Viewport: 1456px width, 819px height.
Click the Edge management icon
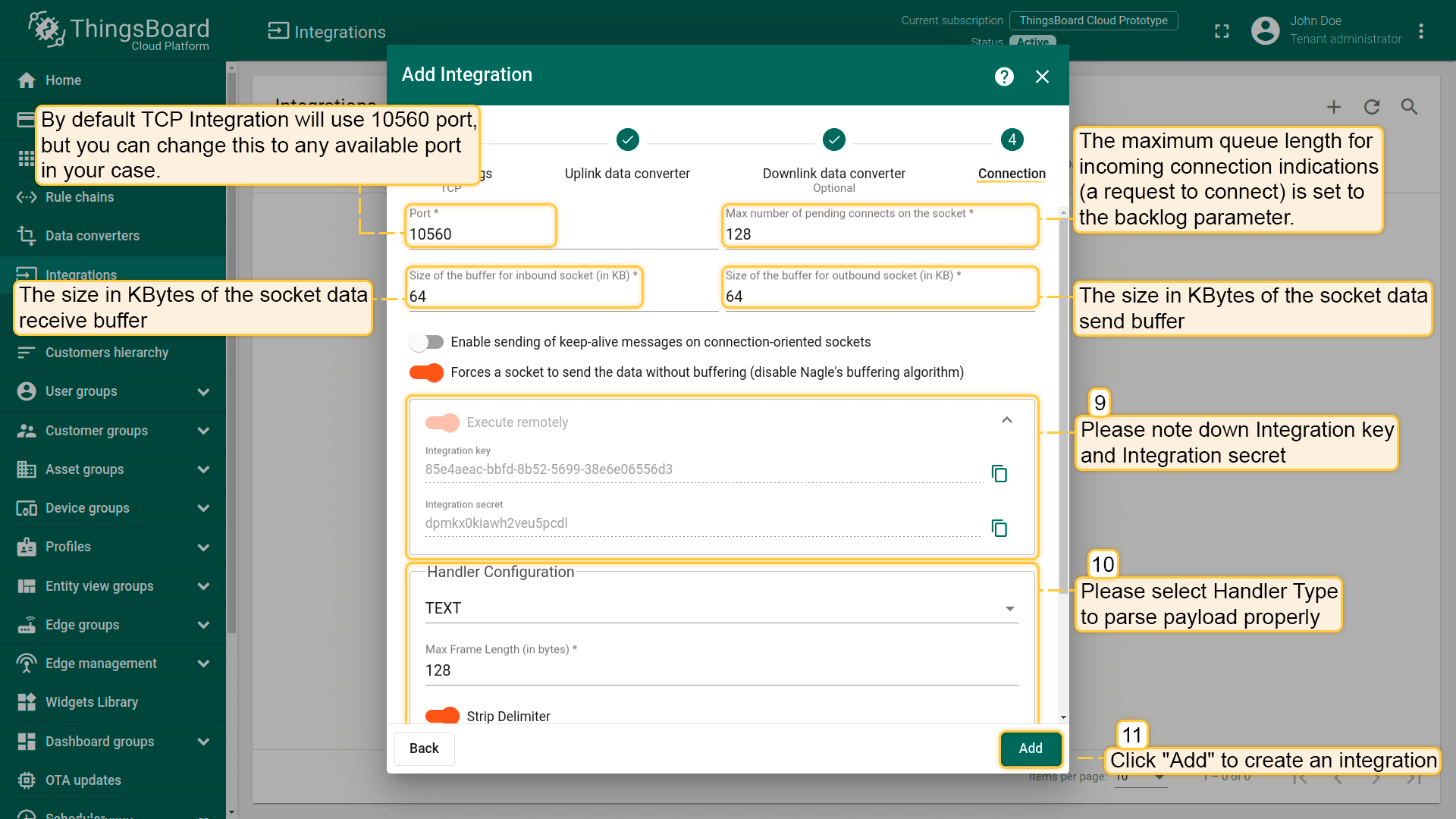pyautogui.click(x=27, y=664)
